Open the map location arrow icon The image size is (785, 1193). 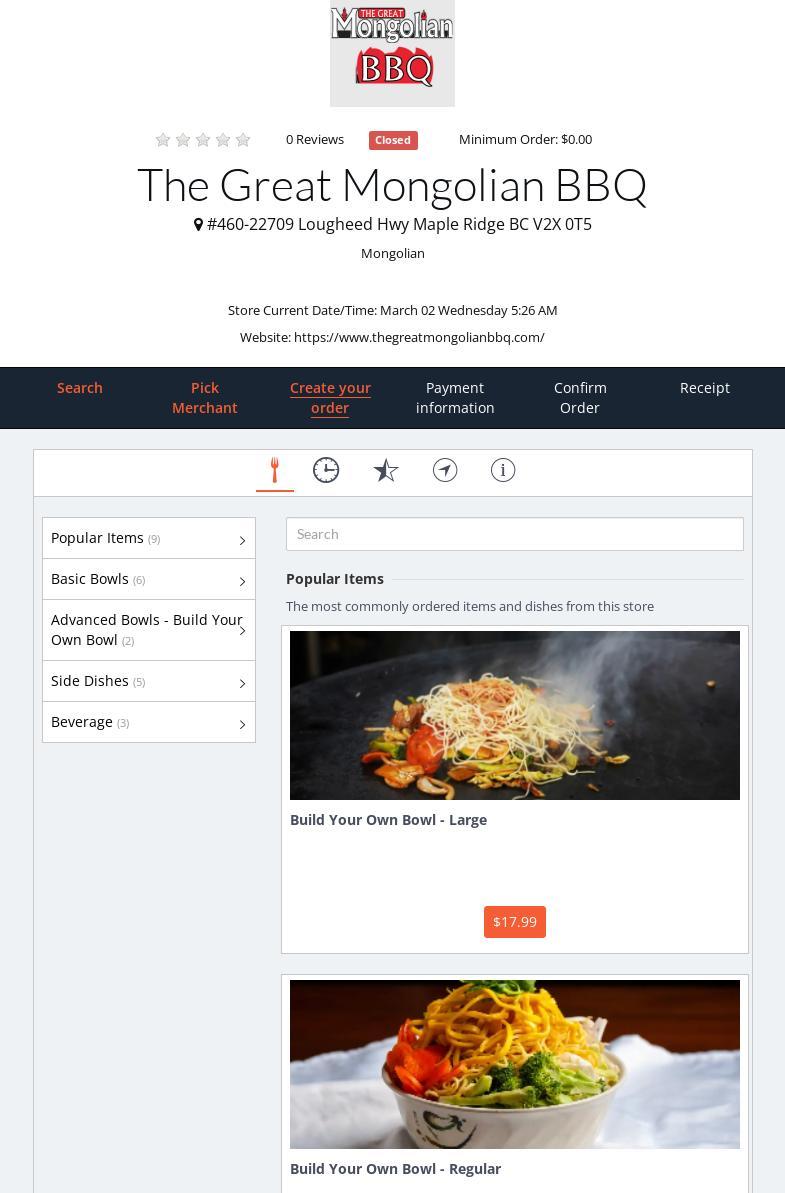[x=445, y=470]
